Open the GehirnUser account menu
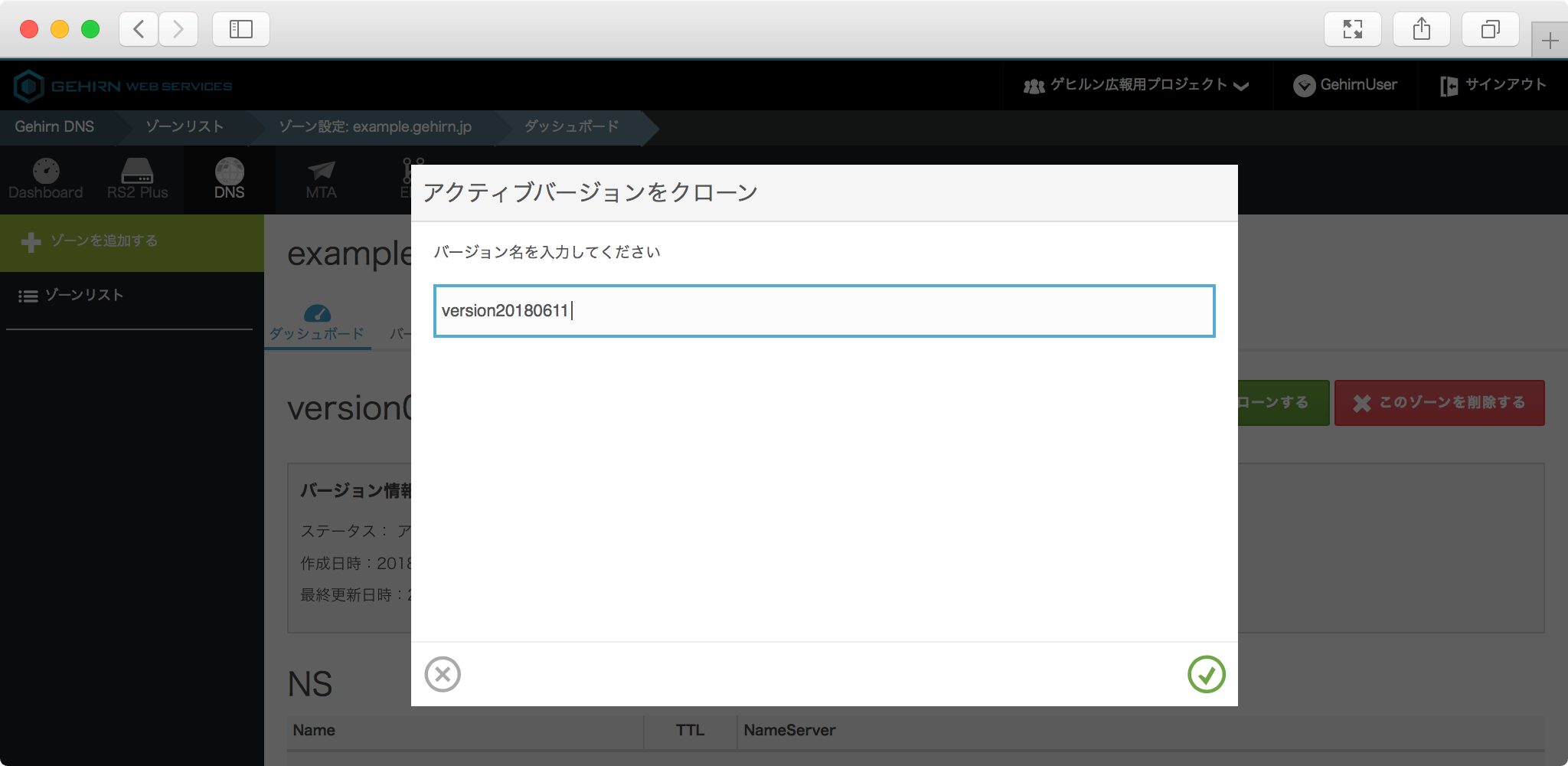 point(1345,85)
